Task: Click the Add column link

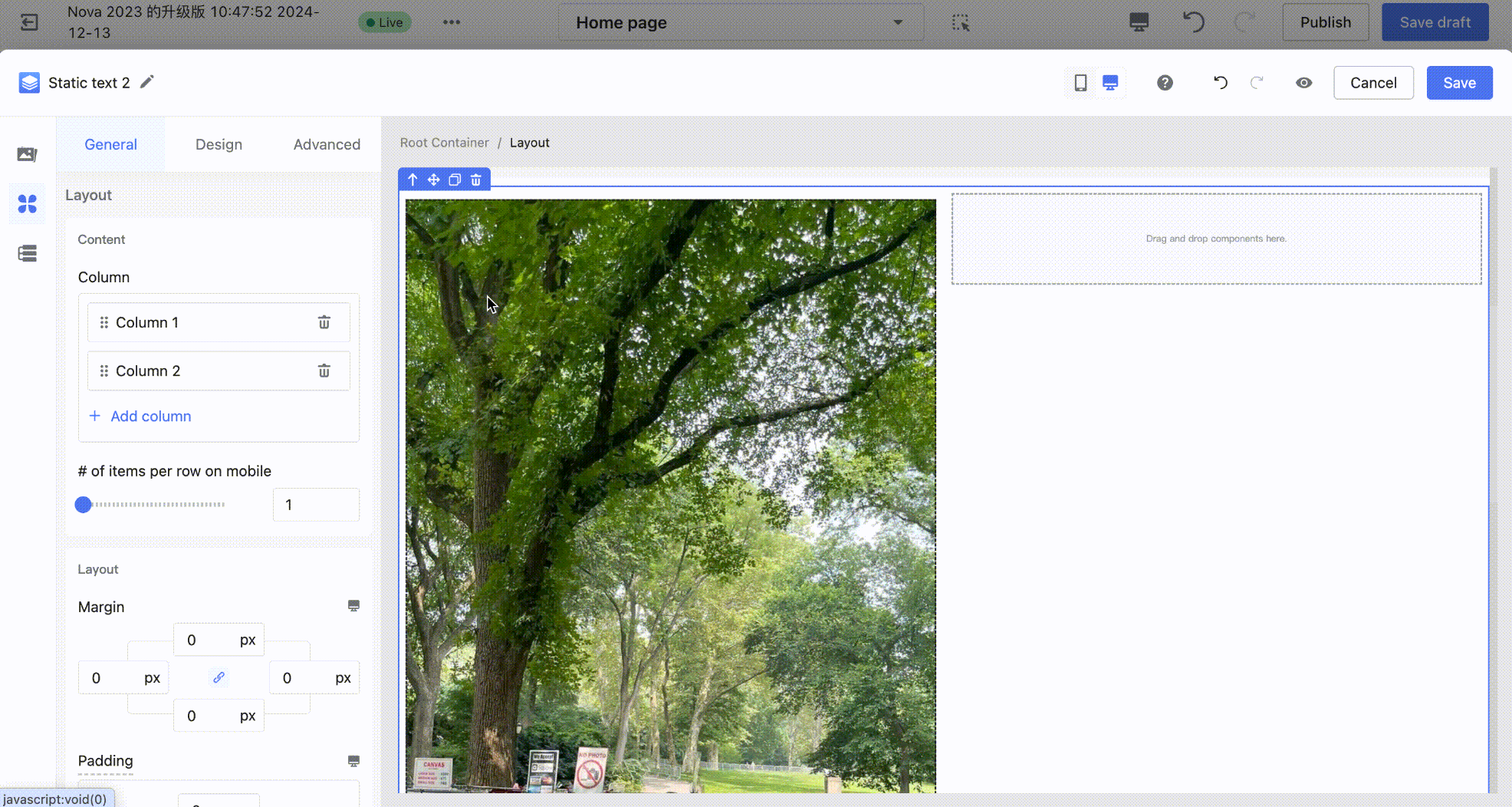Action: [150, 417]
